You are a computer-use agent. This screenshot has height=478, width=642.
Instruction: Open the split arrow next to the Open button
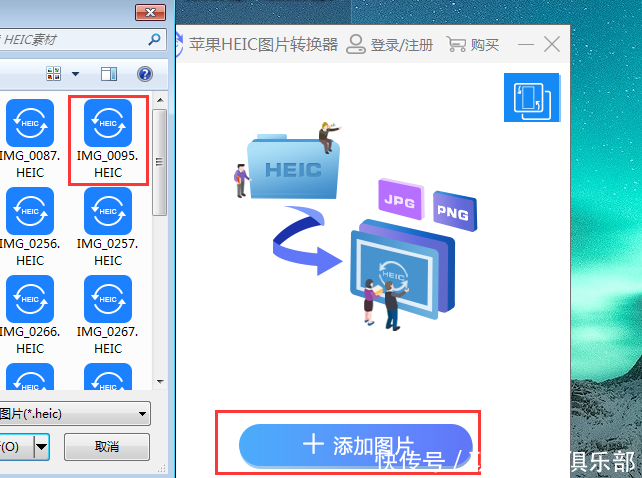(x=41, y=446)
